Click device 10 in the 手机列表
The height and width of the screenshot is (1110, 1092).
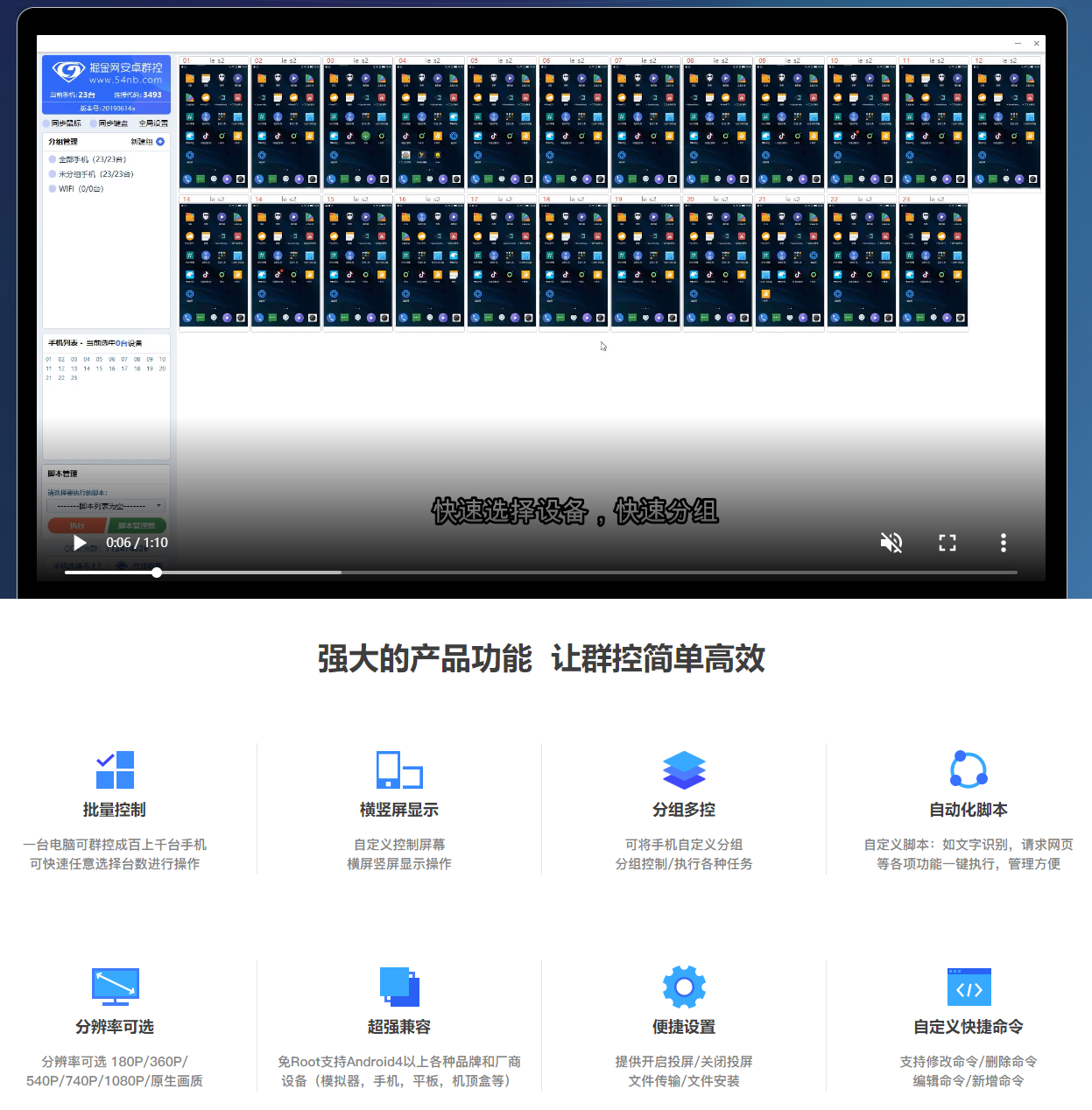[x=162, y=360]
